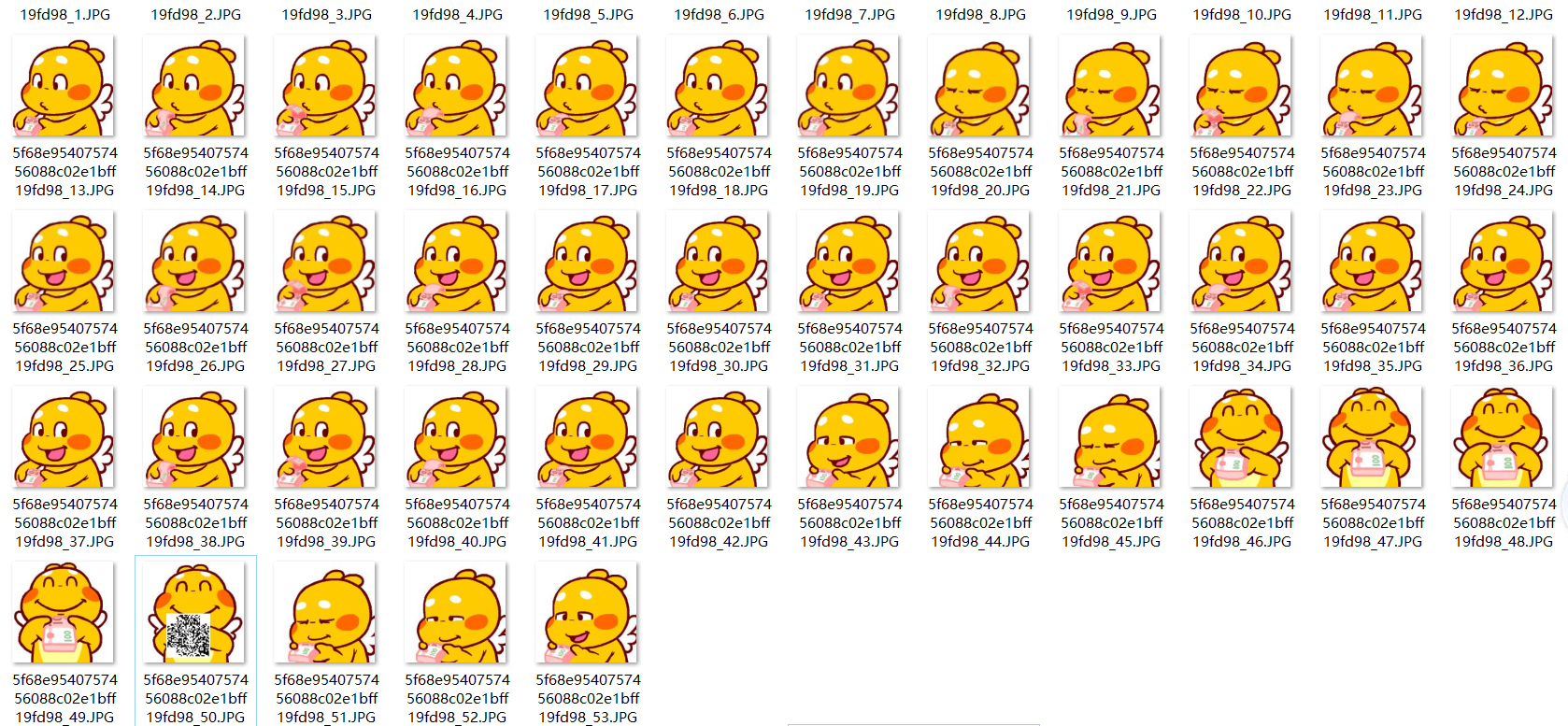Click the QR code thumbnail 19fd98_50.JPG

point(194,613)
